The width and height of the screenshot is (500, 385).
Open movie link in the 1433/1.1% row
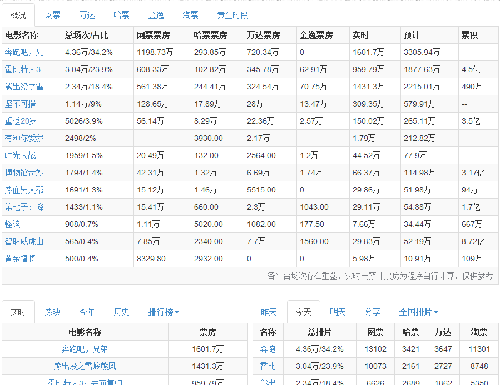coord(24,207)
